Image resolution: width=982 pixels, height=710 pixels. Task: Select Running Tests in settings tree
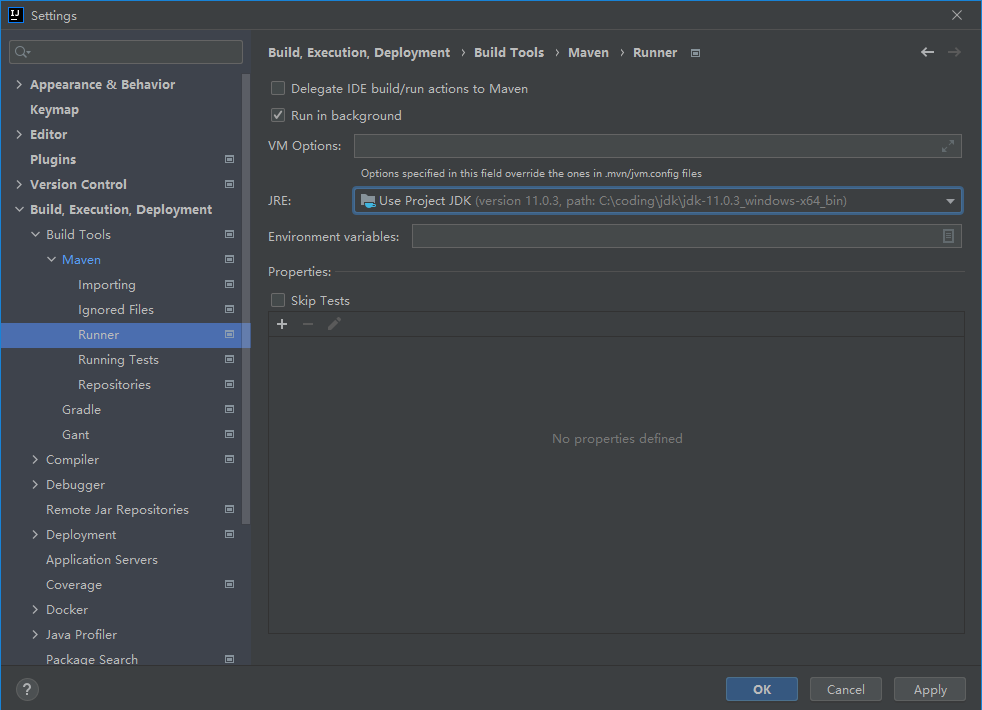(x=118, y=360)
